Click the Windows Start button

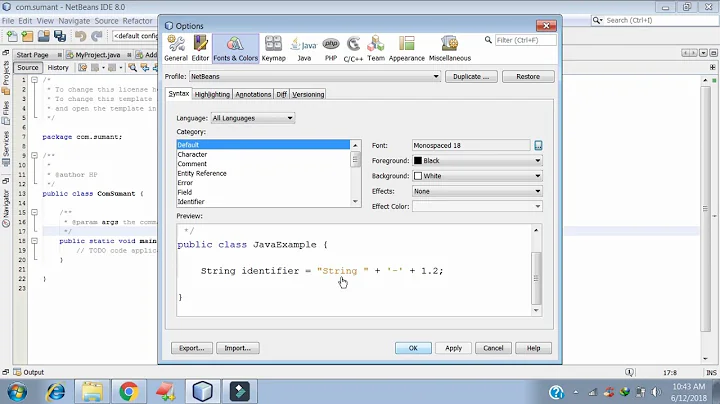click(17, 392)
